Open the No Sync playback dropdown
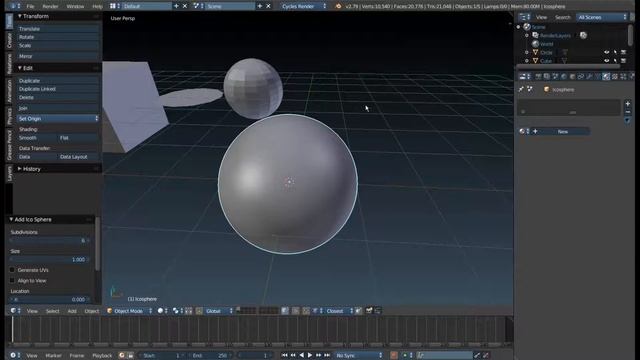640x360 pixels. tap(359, 356)
